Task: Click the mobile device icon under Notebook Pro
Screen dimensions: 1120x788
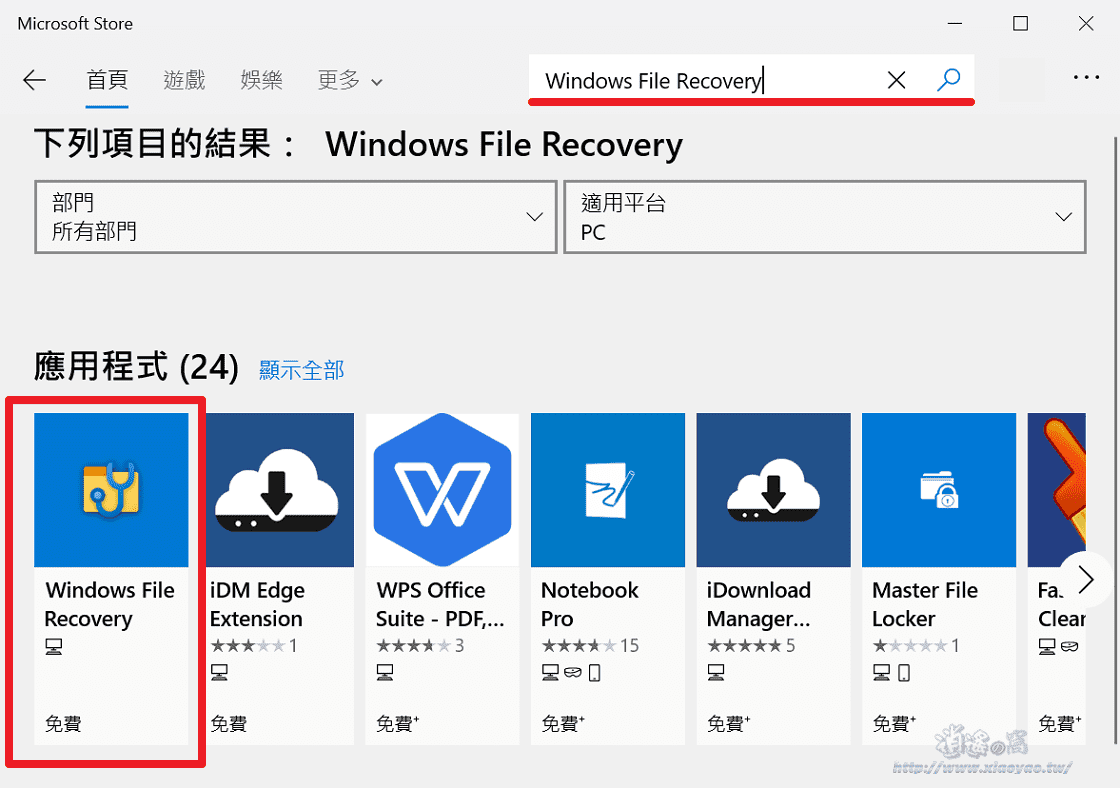Action: [x=594, y=672]
